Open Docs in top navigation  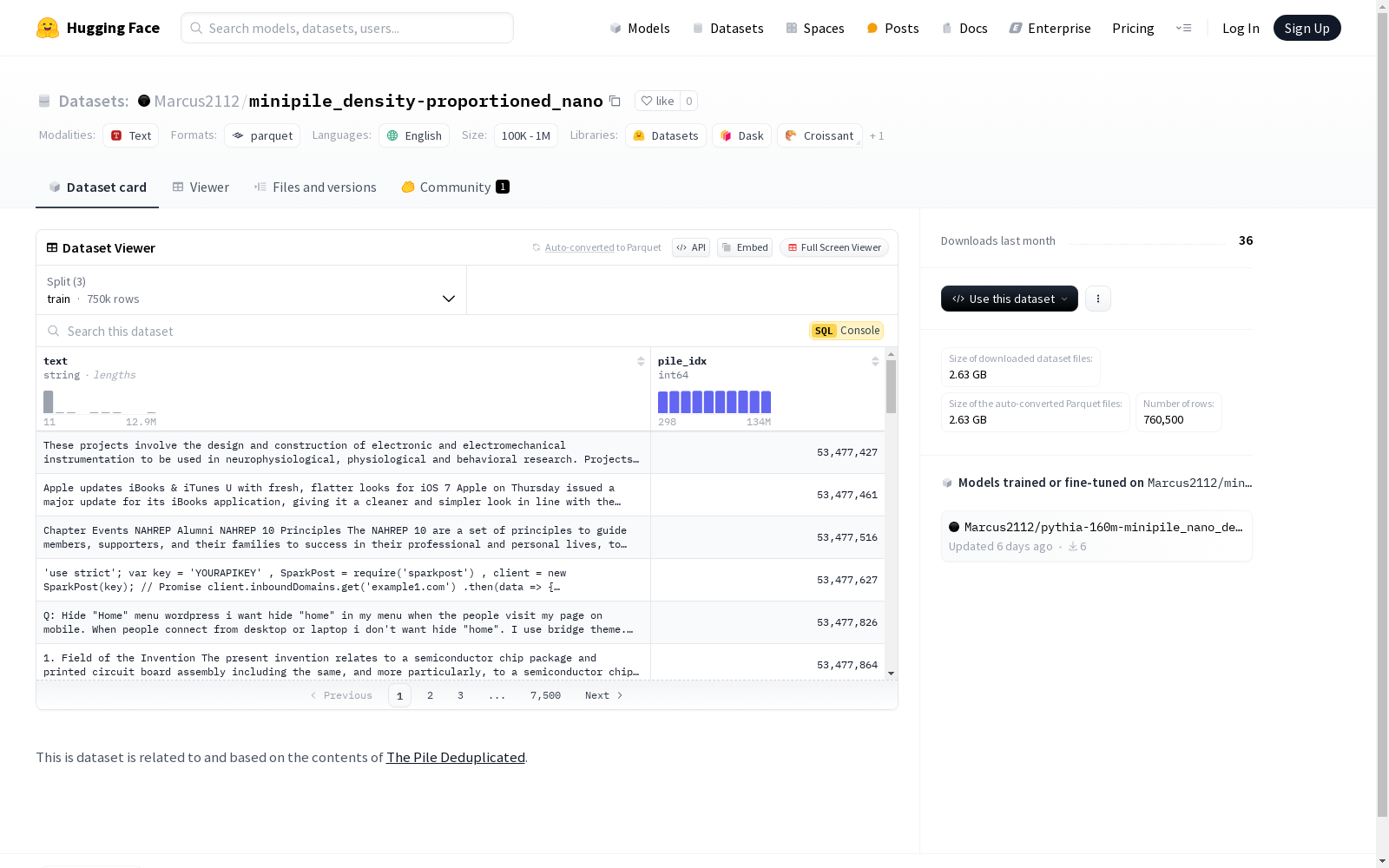[x=964, y=28]
